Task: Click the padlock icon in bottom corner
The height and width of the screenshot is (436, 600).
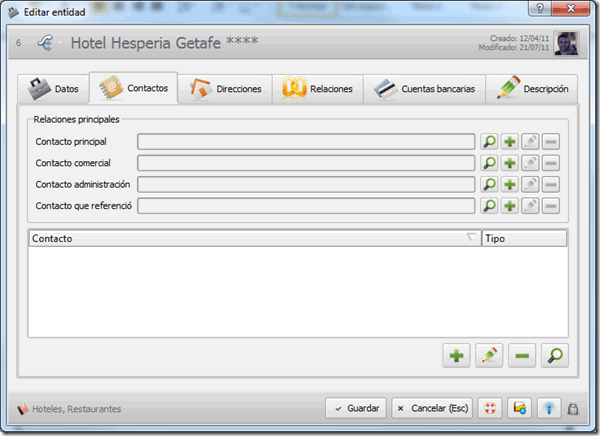Action: point(573,409)
